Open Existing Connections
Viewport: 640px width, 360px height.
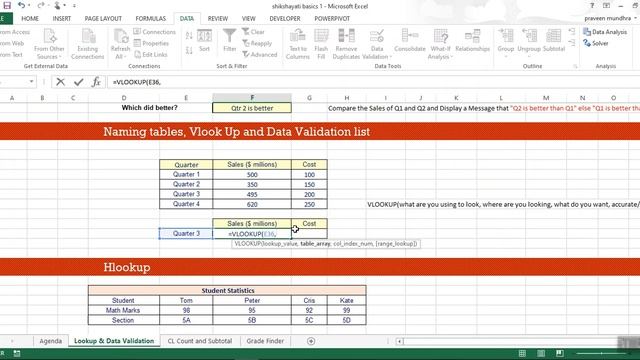pos(88,44)
